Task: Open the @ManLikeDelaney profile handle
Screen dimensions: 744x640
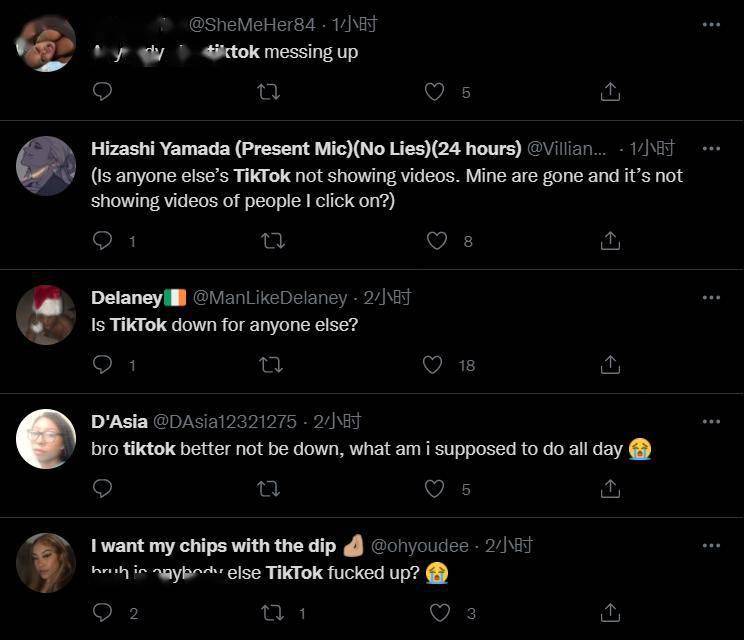Action: tap(270, 298)
